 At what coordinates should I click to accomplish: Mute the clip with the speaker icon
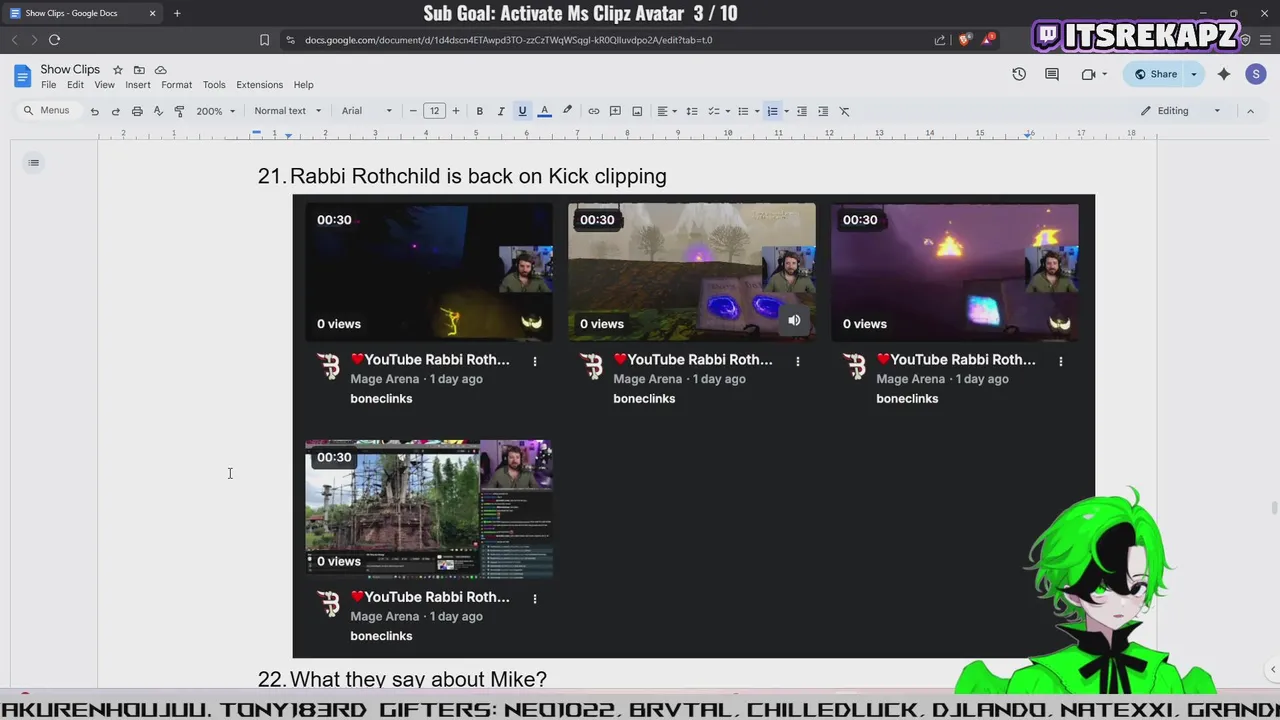pyautogui.click(x=794, y=321)
